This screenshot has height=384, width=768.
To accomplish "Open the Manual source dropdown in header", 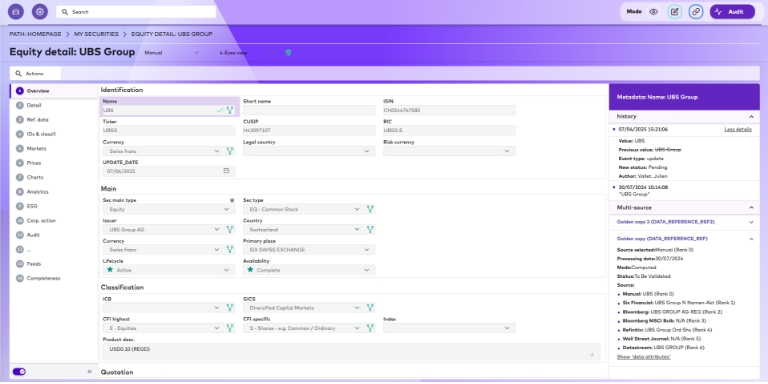I will pyautogui.click(x=172, y=52).
